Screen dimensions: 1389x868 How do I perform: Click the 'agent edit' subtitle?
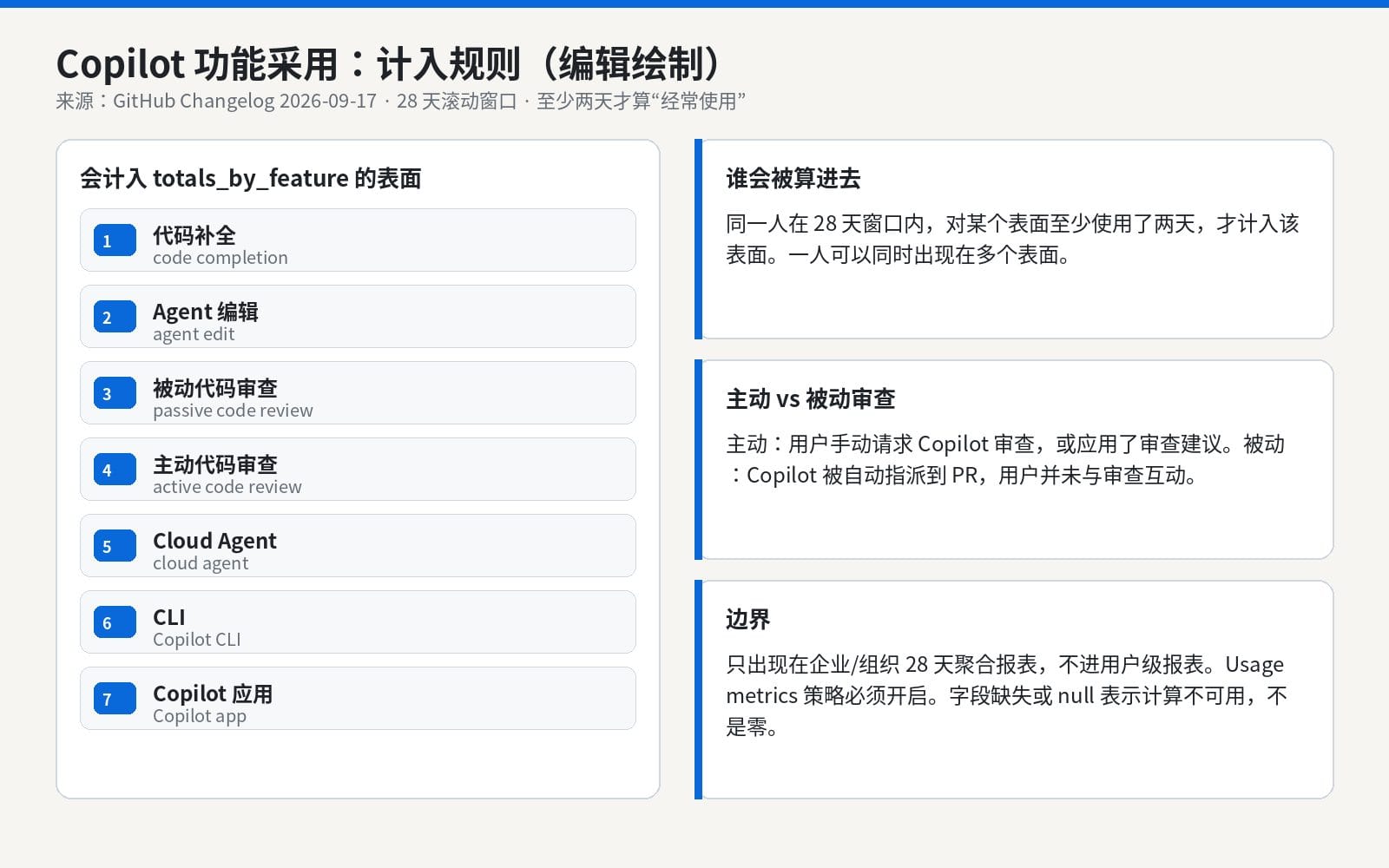pyautogui.click(x=194, y=334)
